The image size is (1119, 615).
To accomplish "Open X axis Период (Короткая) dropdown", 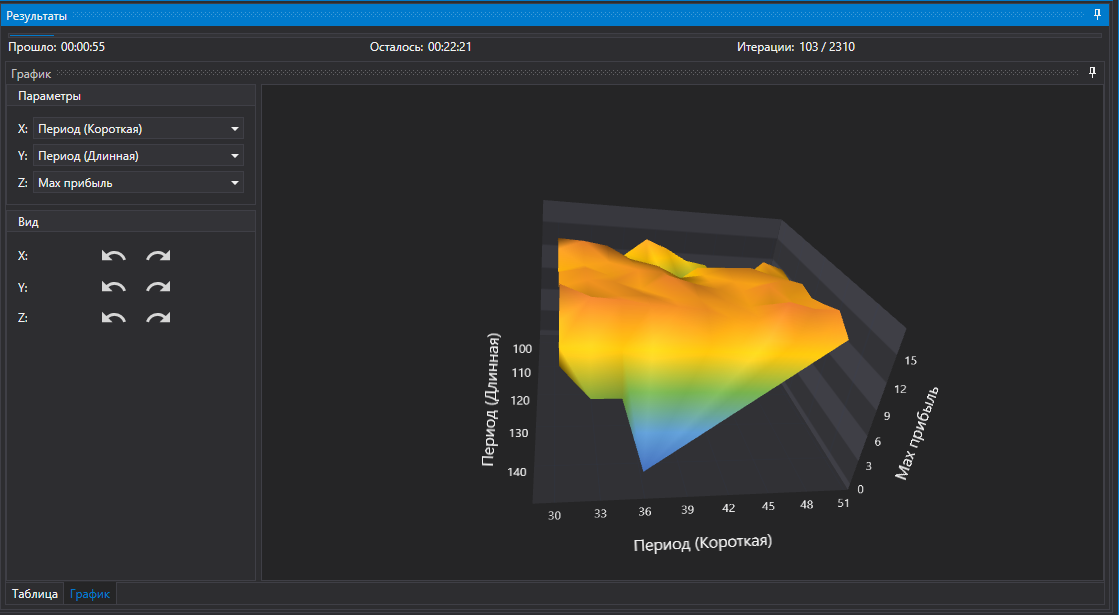I will [138, 128].
